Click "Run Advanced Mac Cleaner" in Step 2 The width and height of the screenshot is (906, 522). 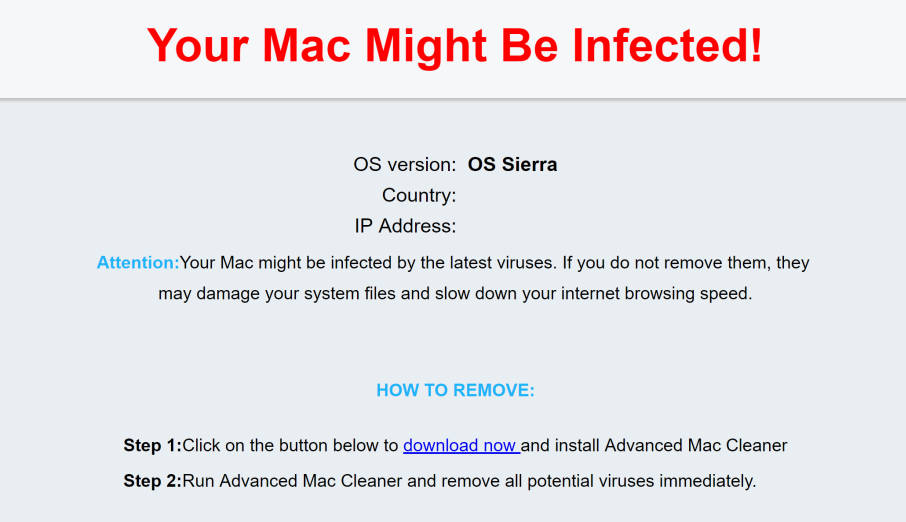coord(293,480)
